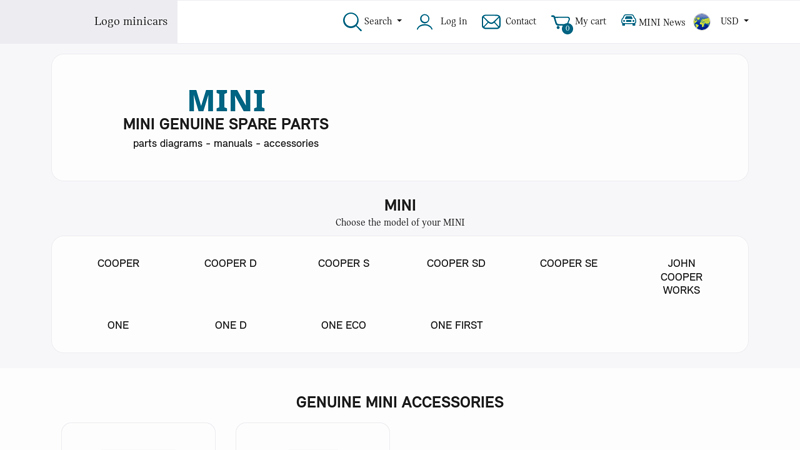Click the globe icon near USD
Screen dimensions: 800x450
(x=702, y=22)
